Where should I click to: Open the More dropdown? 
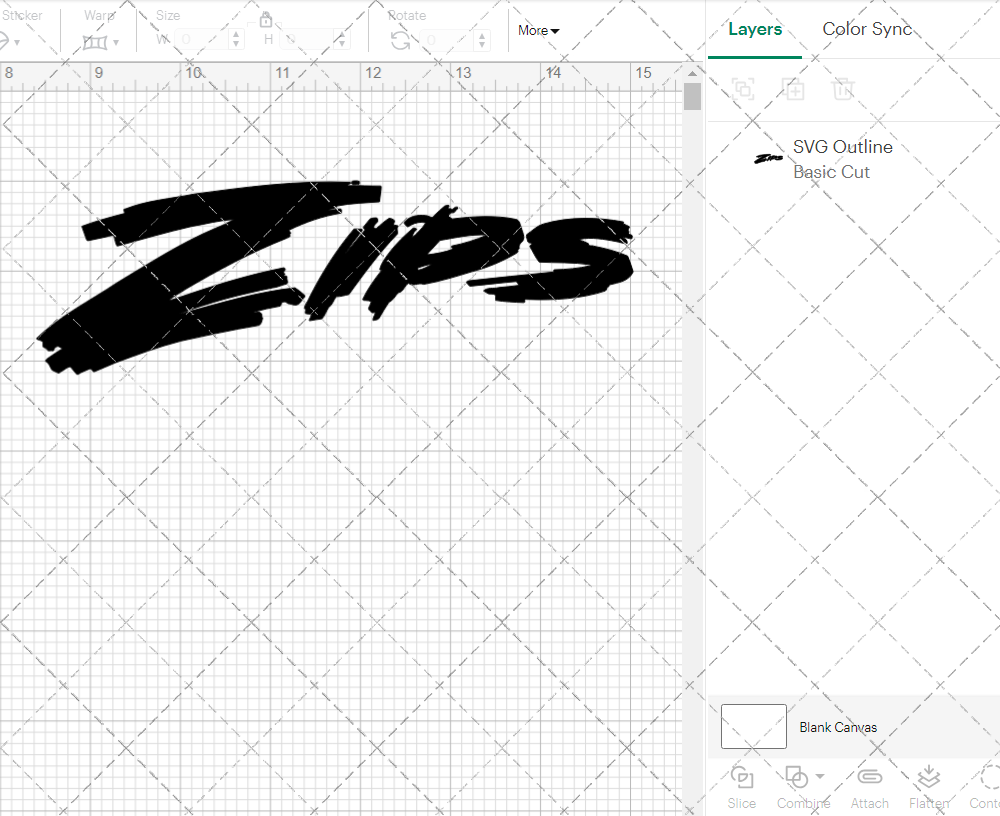[538, 30]
